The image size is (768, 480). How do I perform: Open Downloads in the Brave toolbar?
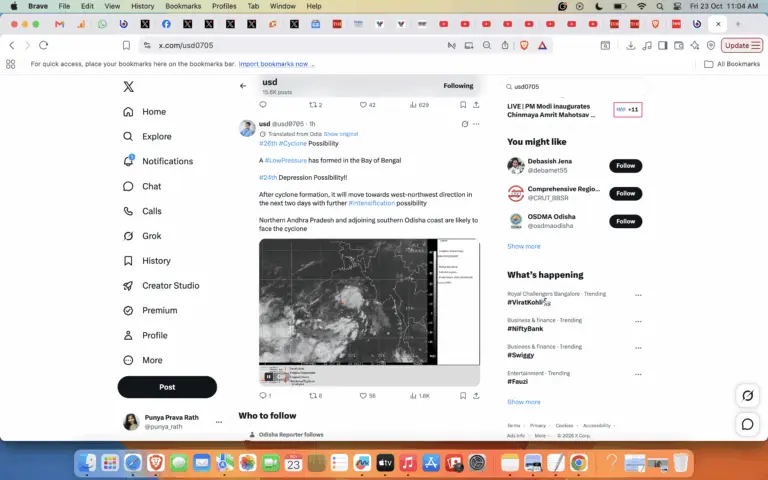pos(631,46)
